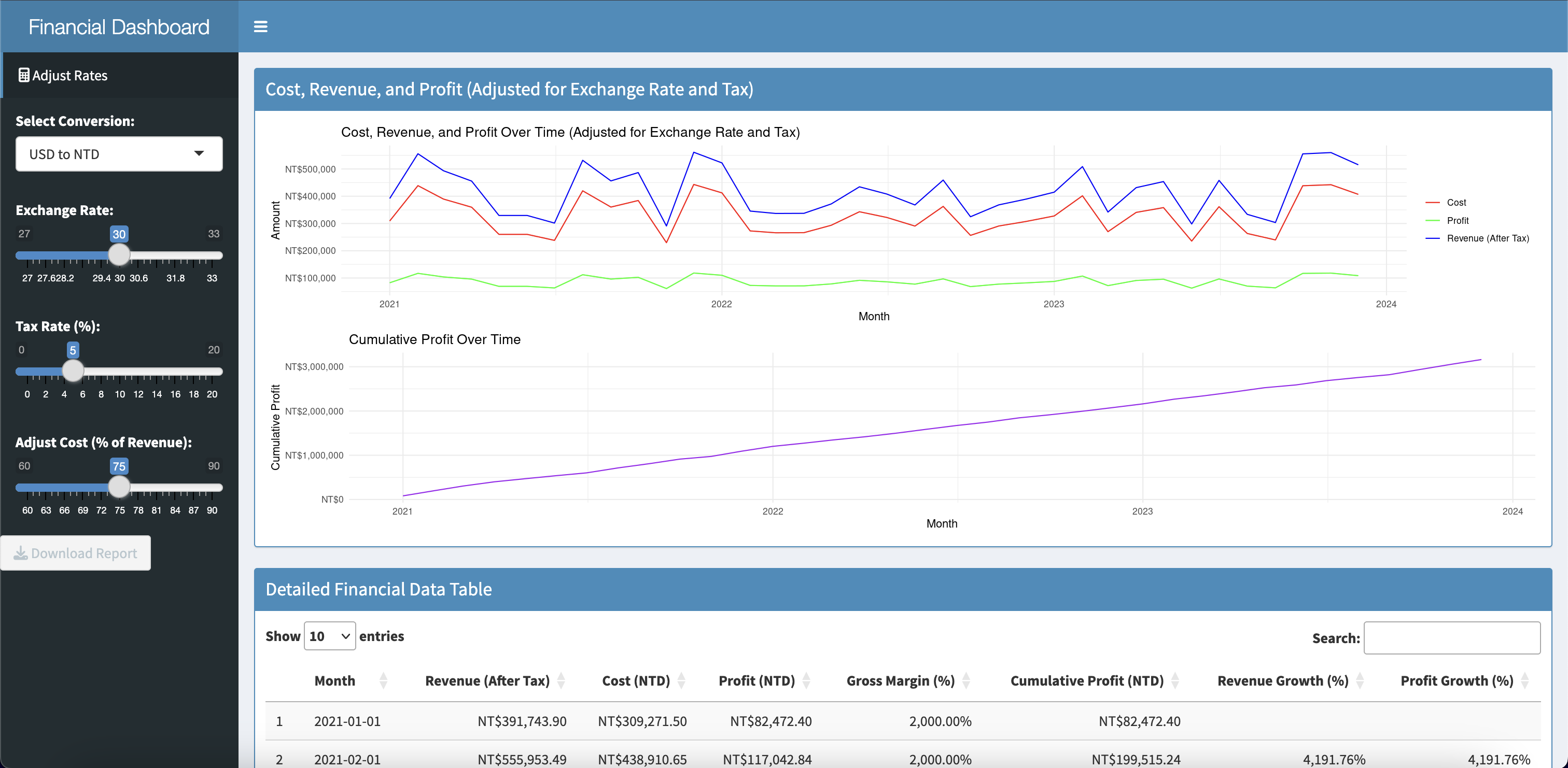Click the Exchange Rate slider track at 33
The height and width of the screenshot is (768, 1568).
[213, 255]
